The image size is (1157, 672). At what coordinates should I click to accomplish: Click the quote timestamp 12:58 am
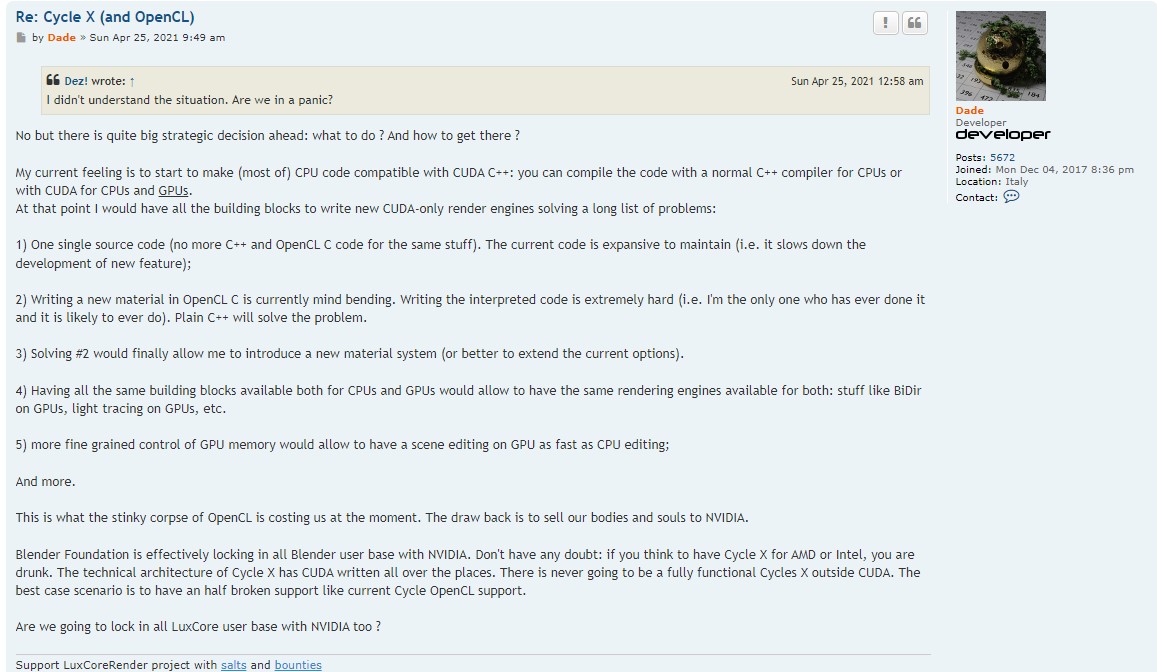(x=857, y=81)
